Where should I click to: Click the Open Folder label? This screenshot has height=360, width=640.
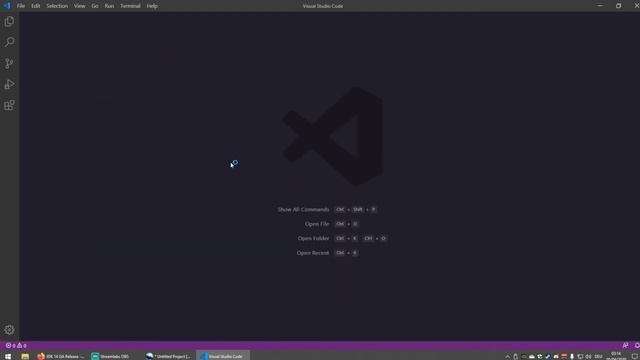[313, 238]
